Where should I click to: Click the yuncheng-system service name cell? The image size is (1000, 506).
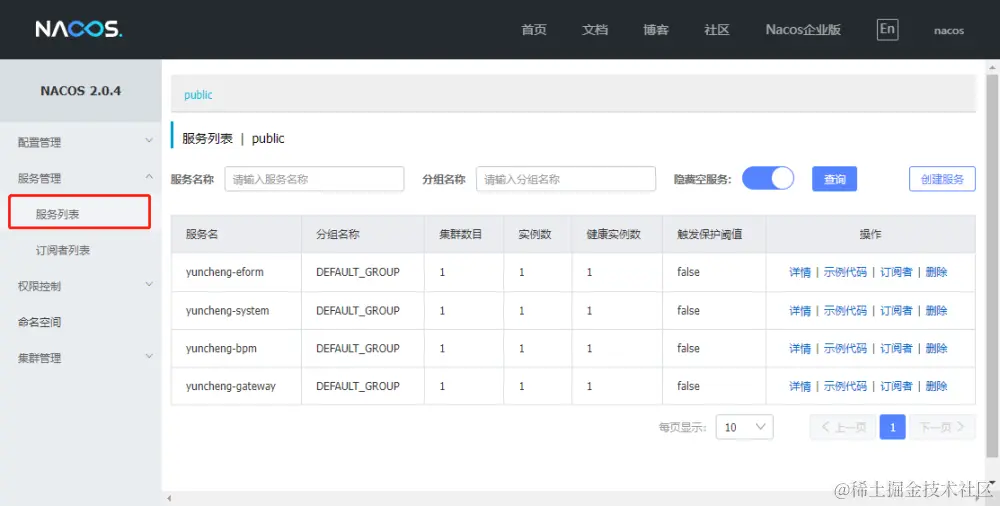[237, 311]
